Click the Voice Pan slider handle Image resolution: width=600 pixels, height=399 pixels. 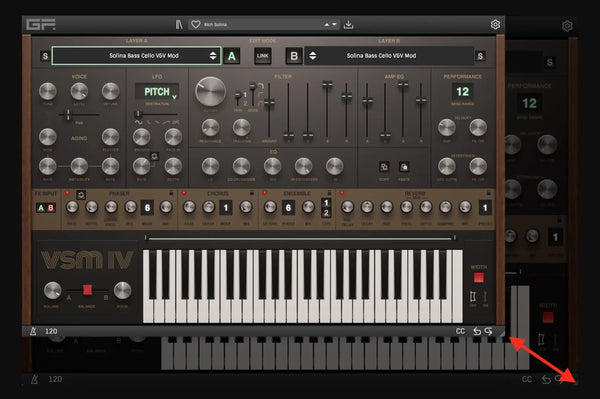click(x=68, y=114)
